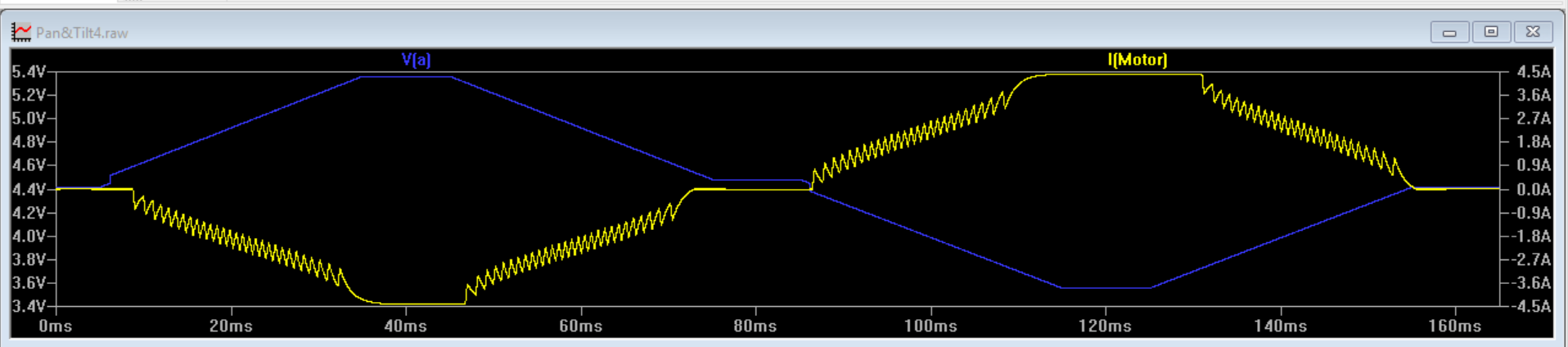
Task: Click the 5.2V left axis label
Action: 29,95
